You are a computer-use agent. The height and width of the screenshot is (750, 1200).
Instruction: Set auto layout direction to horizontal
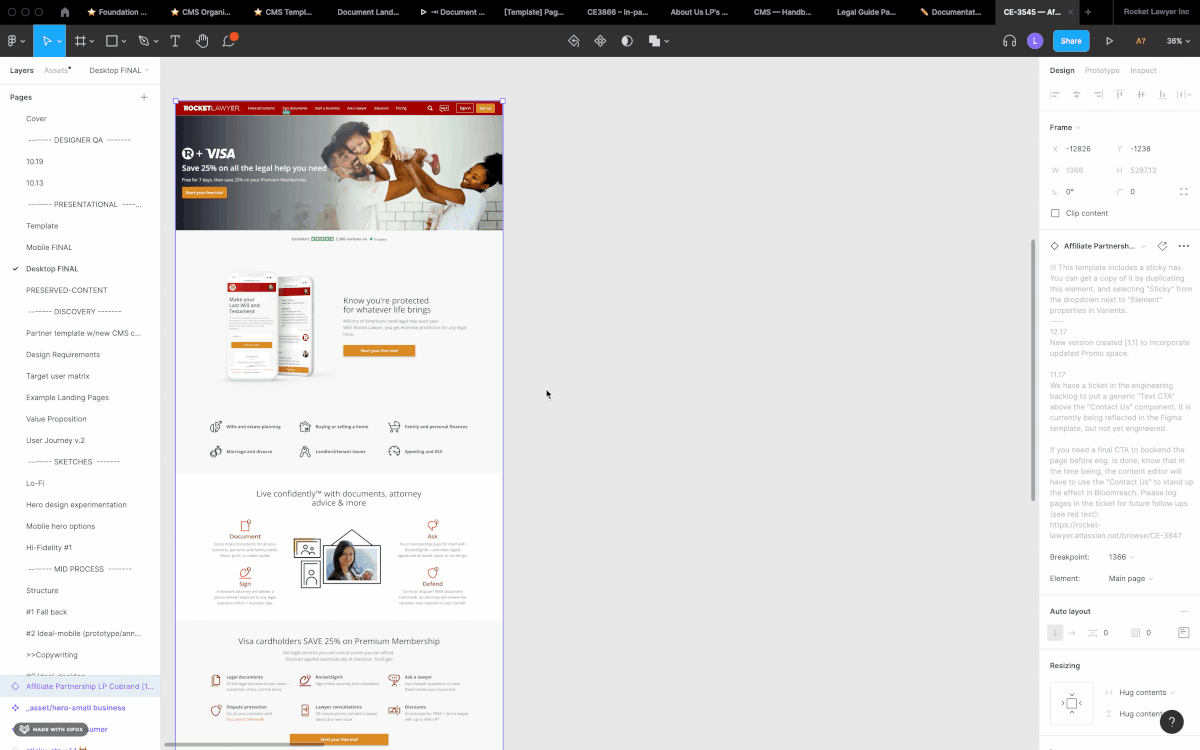1071,633
